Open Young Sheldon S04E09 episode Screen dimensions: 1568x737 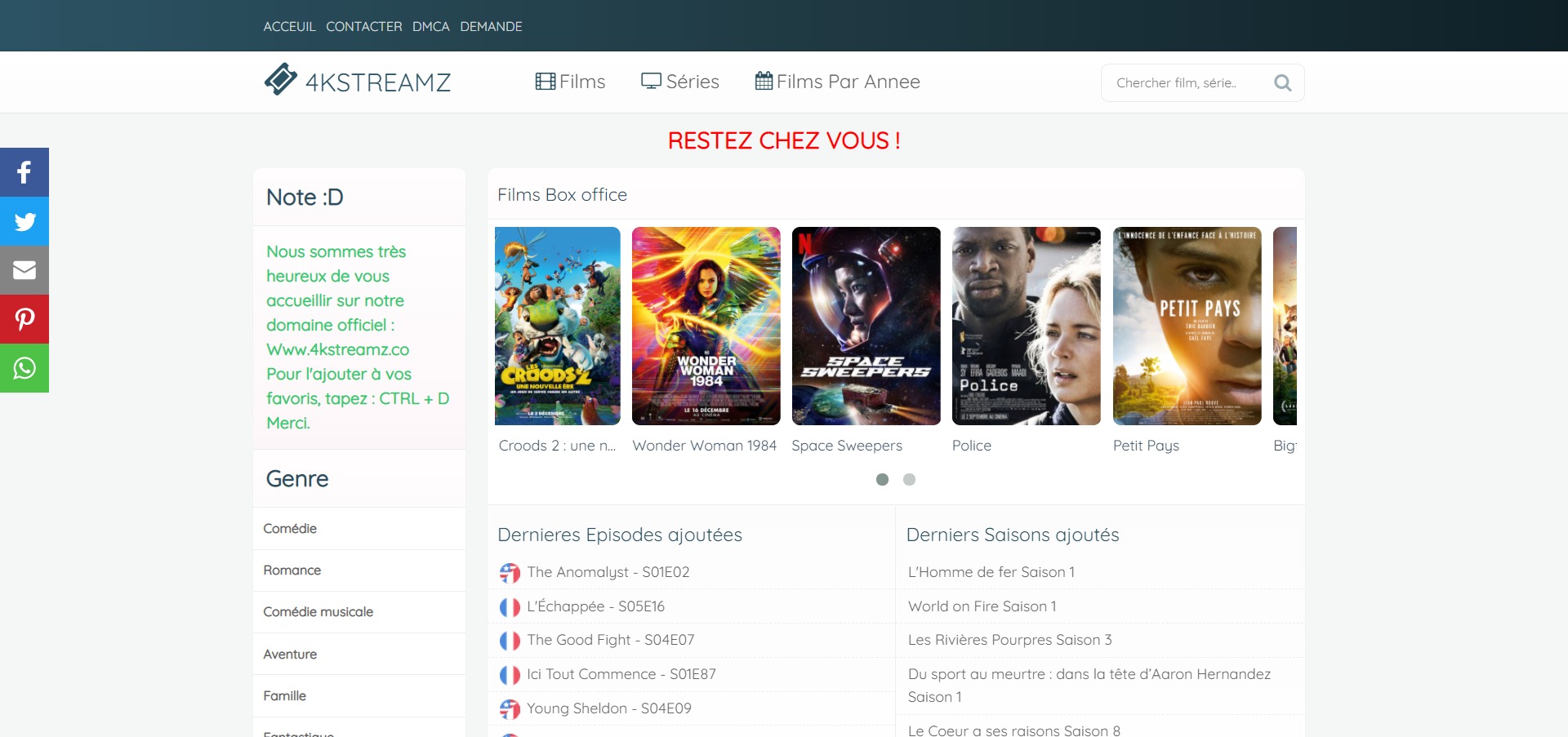[608, 708]
